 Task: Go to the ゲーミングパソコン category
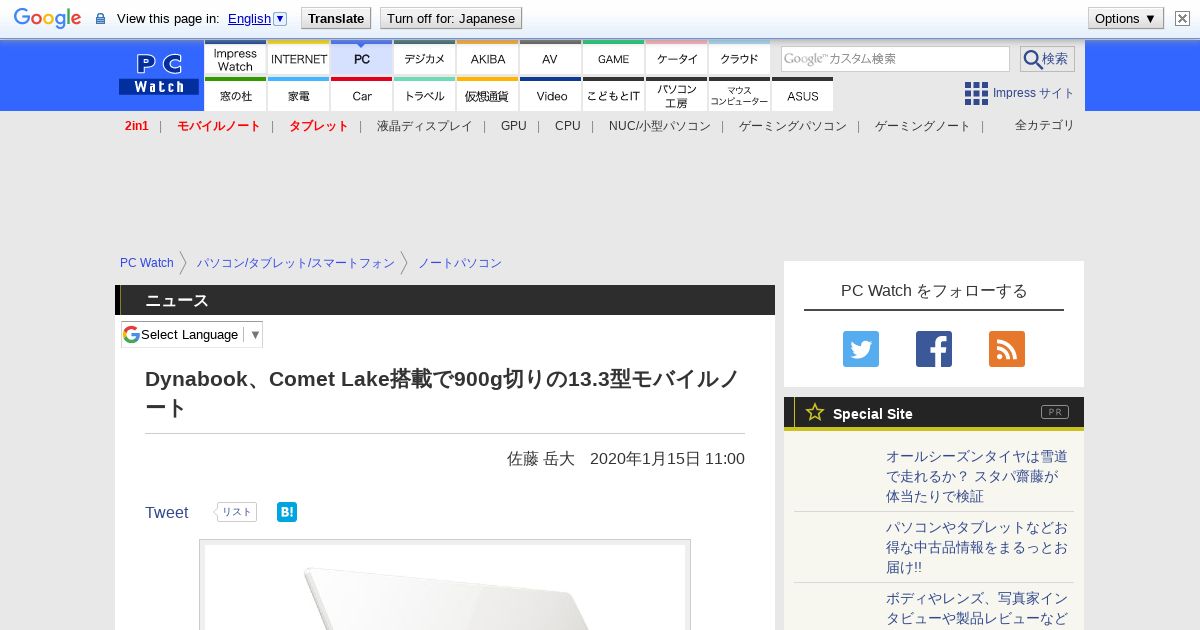pos(793,126)
